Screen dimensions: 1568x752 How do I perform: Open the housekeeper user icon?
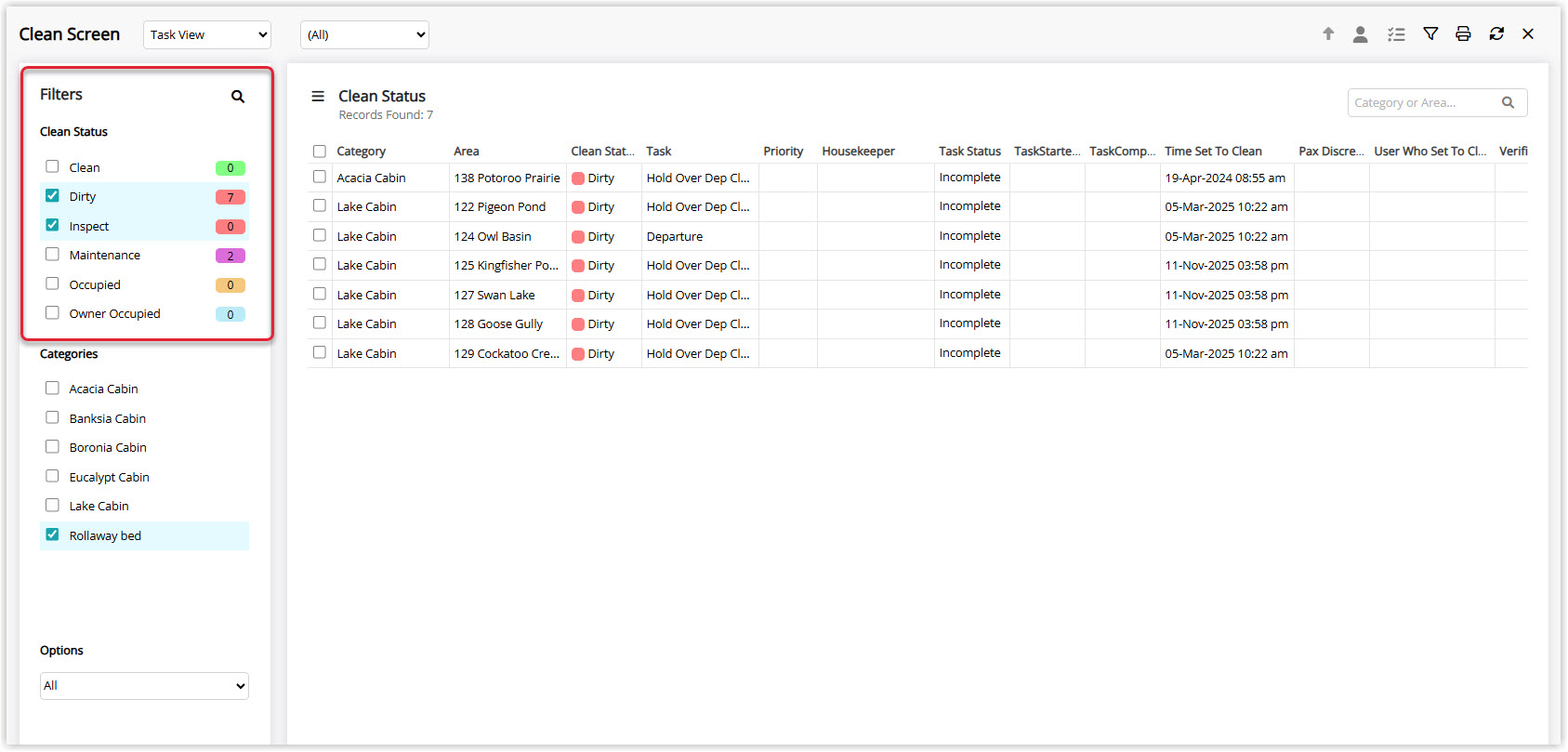click(1360, 33)
